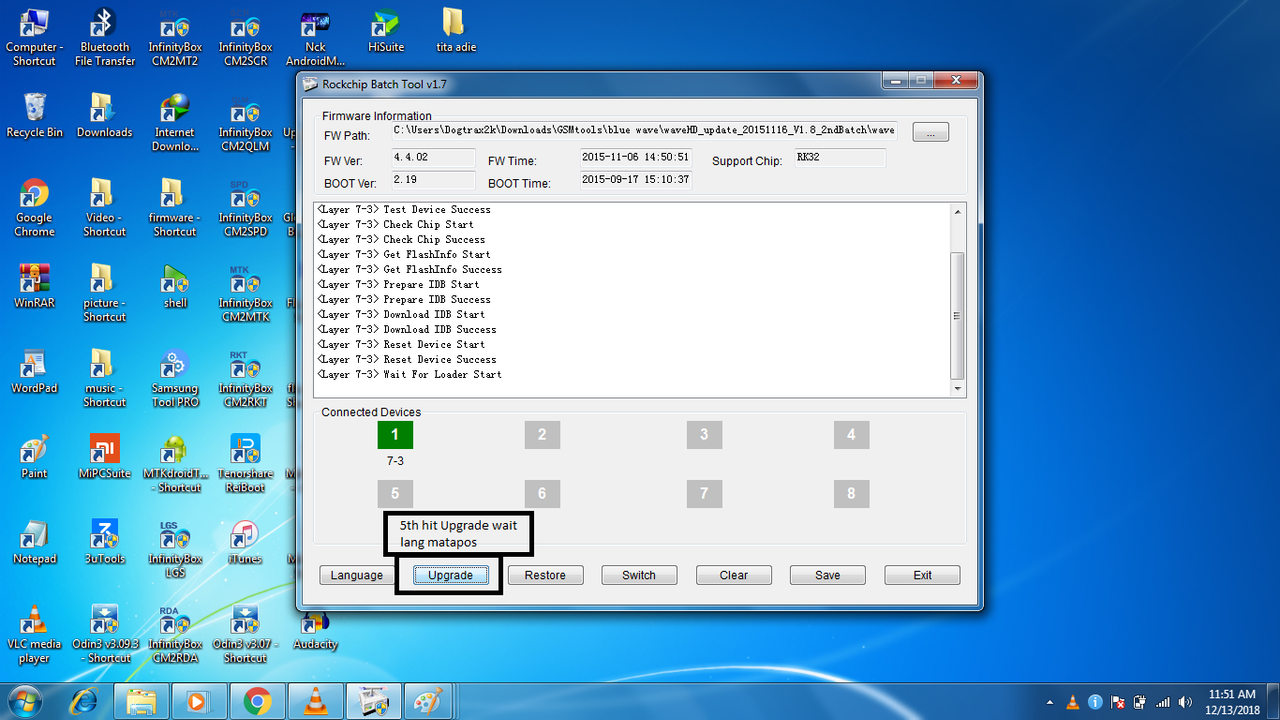The height and width of the screenshot is (720, 1280).
Task: Select the Odin3 v3.09.3 shortcut icon
Action: pyautogui.click(x=104, y=634)
